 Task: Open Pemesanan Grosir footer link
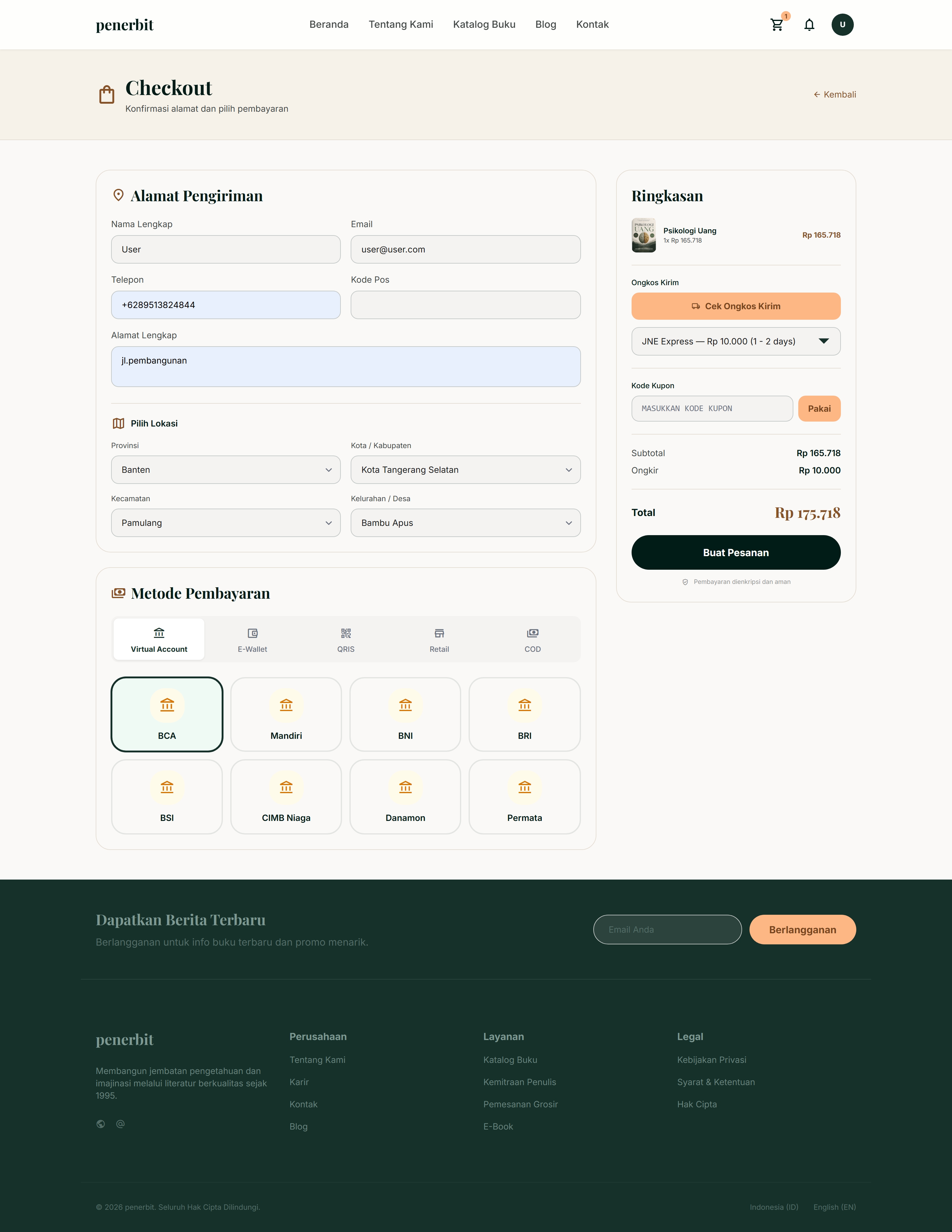[520, 1104]
